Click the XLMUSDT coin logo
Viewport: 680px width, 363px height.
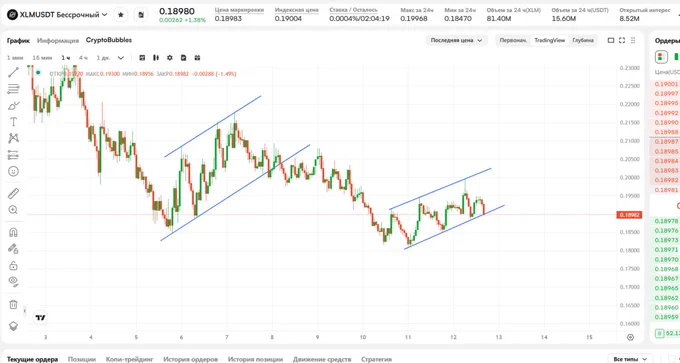pos(12,15)
